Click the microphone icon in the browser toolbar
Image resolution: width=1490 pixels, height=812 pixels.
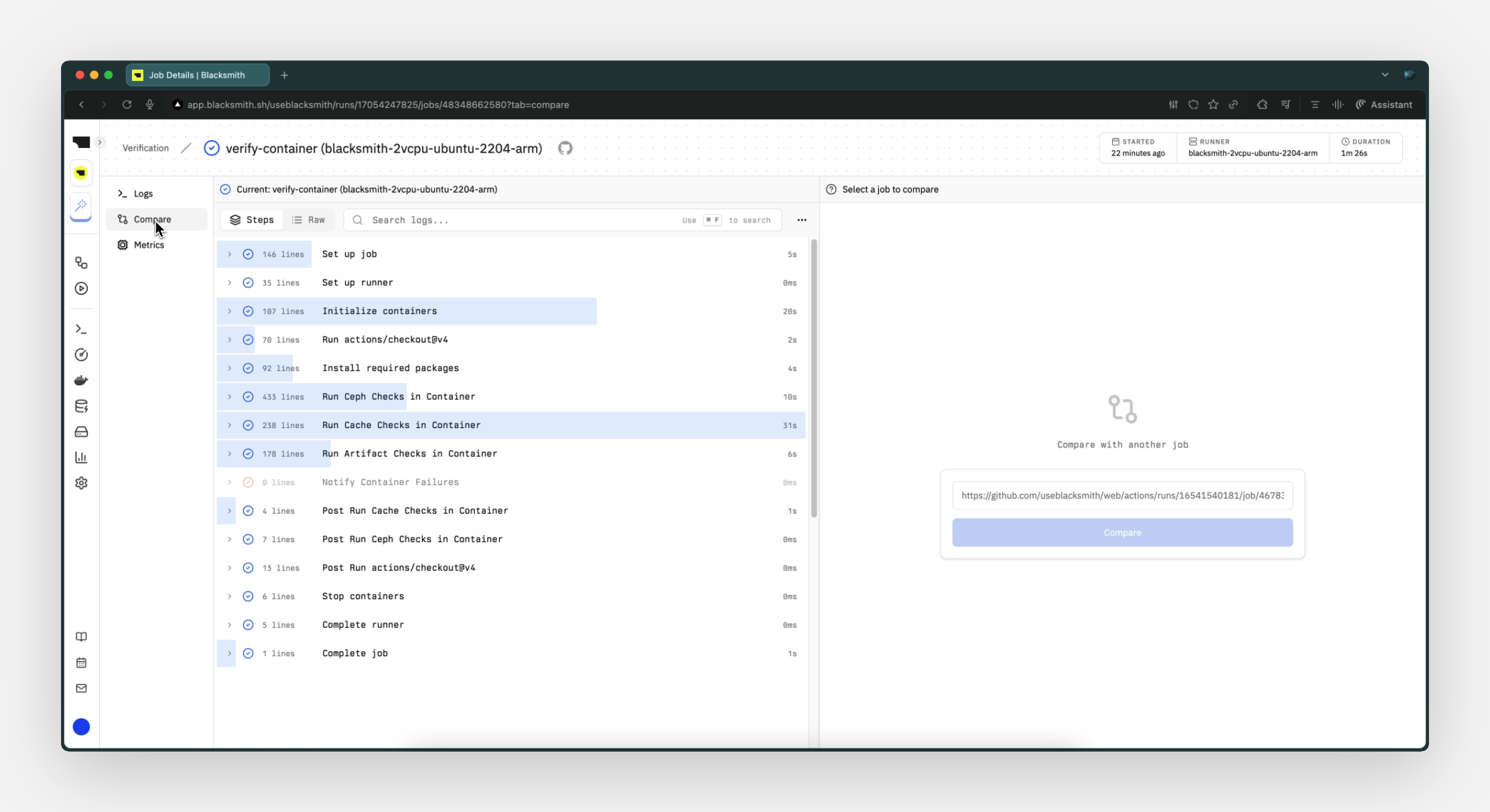tap(150, 105)
